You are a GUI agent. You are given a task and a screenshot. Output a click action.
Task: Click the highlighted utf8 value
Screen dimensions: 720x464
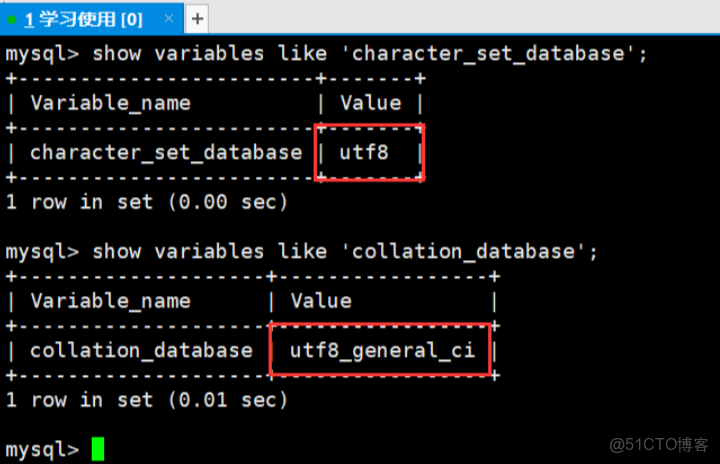(363, 152)
